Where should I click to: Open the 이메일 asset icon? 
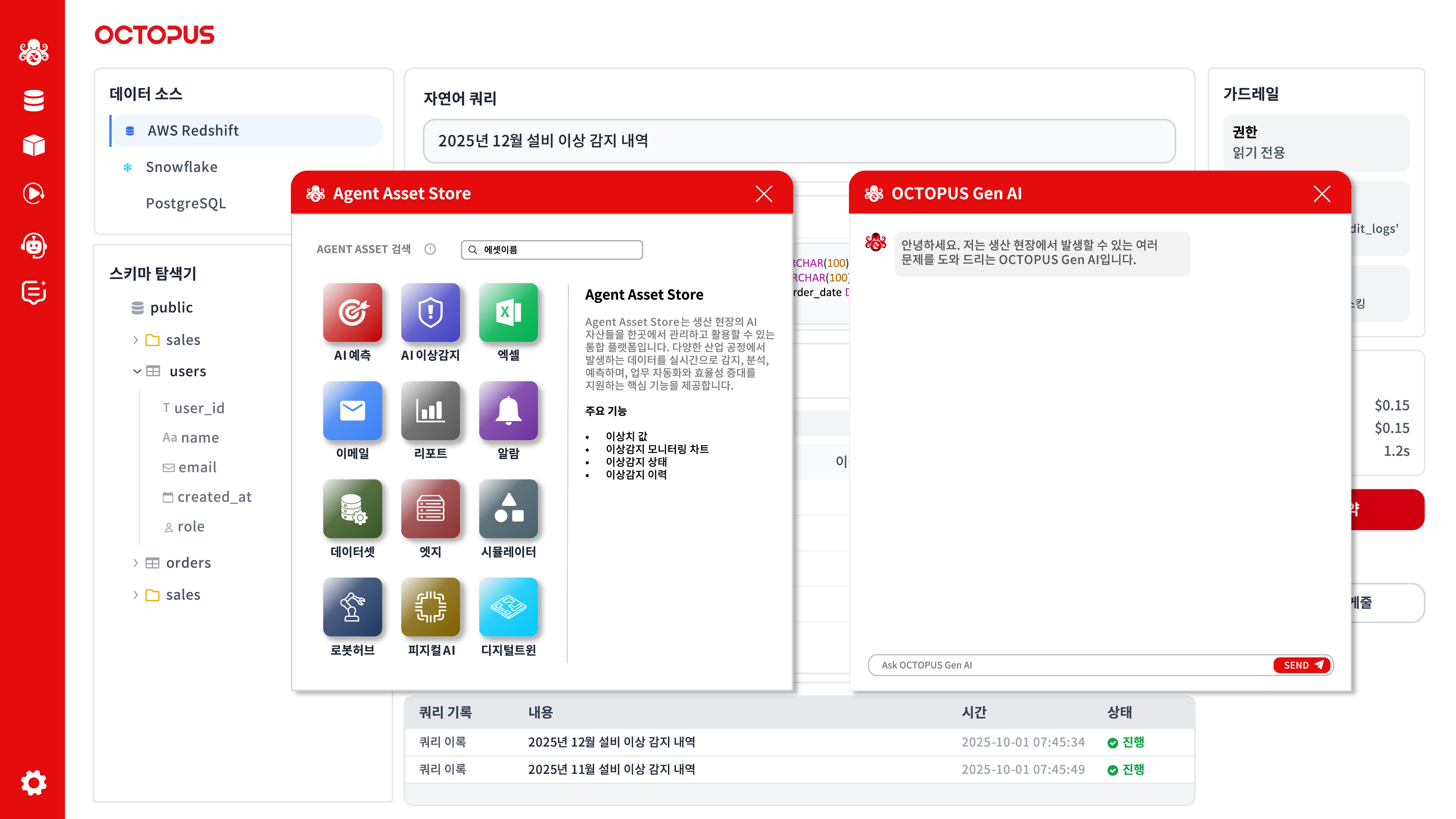pos(352,410)
